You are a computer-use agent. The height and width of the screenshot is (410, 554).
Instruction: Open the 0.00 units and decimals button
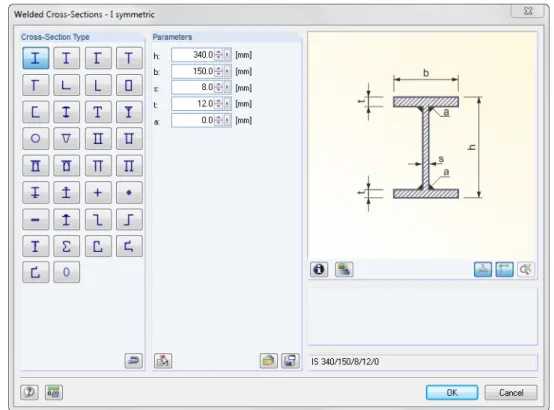54,392
